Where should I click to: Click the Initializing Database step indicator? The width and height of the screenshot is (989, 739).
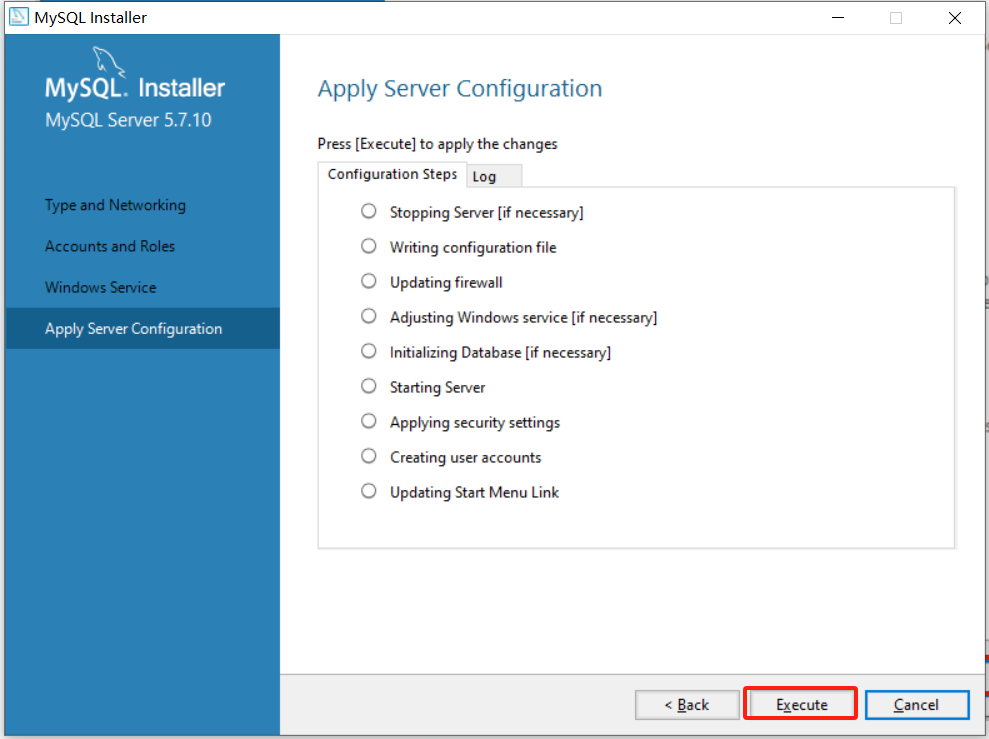pos(369,351)
